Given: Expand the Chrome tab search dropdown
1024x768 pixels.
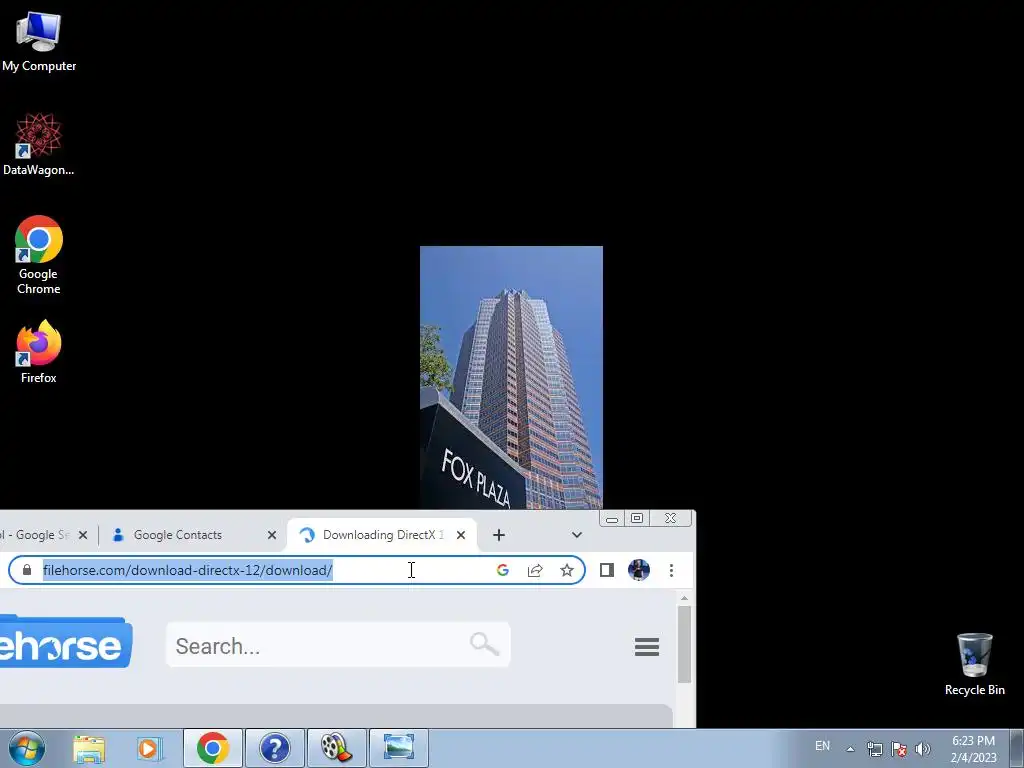Looking at the screenshot, I should click(577, 535).
